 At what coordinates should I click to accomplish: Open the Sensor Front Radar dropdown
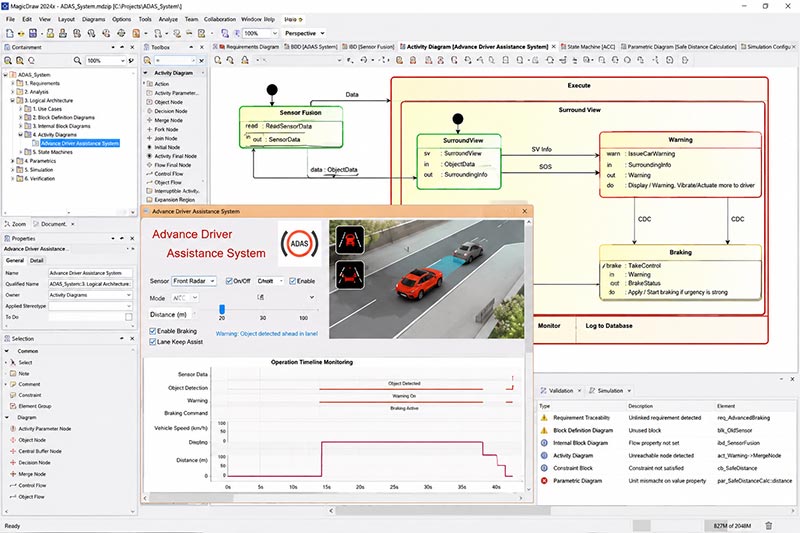click(x=193, y=281)
